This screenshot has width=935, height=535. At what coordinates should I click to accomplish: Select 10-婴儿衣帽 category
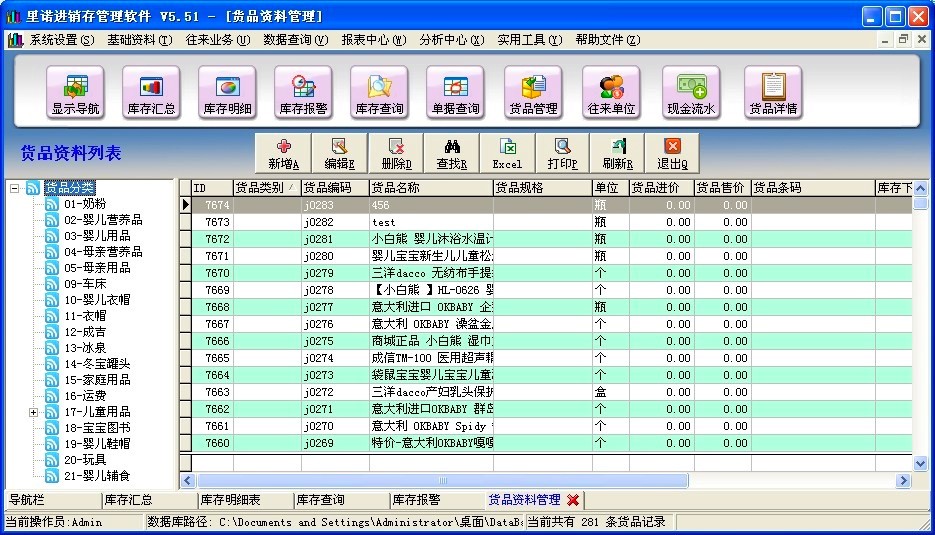click(x=97, y=300)
